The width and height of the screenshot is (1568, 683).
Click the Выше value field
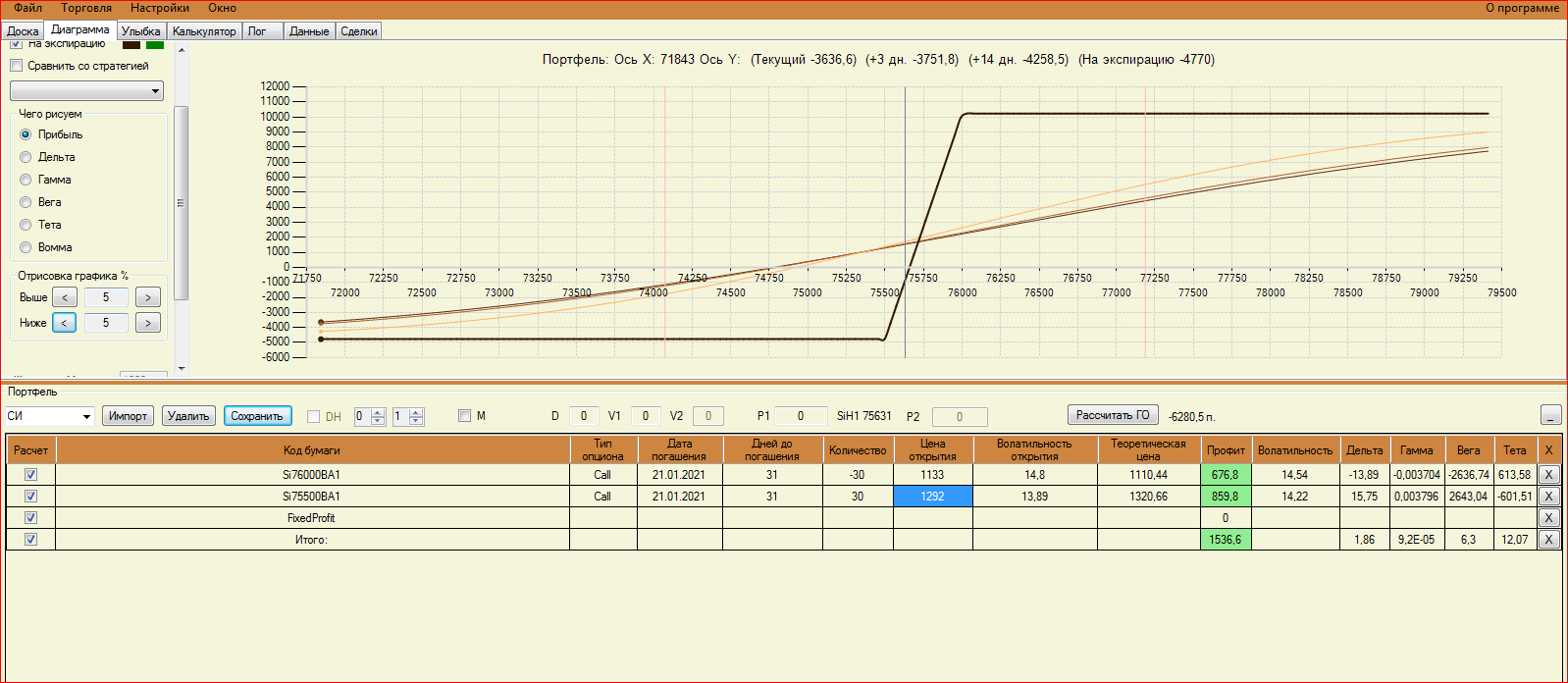click(x=106, y=297)
